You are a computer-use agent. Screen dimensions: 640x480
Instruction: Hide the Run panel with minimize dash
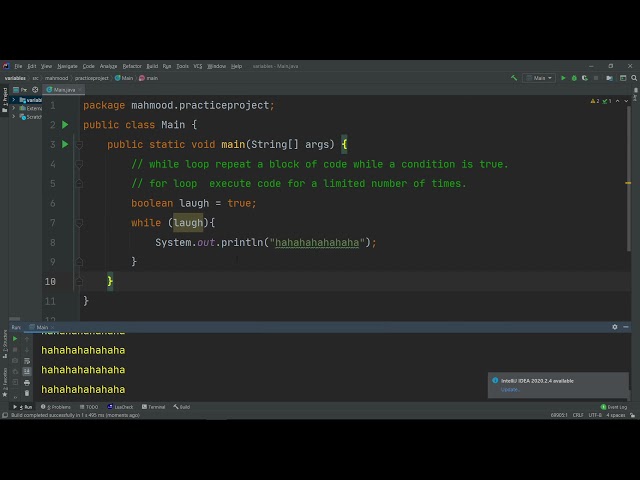click(626, 327)
